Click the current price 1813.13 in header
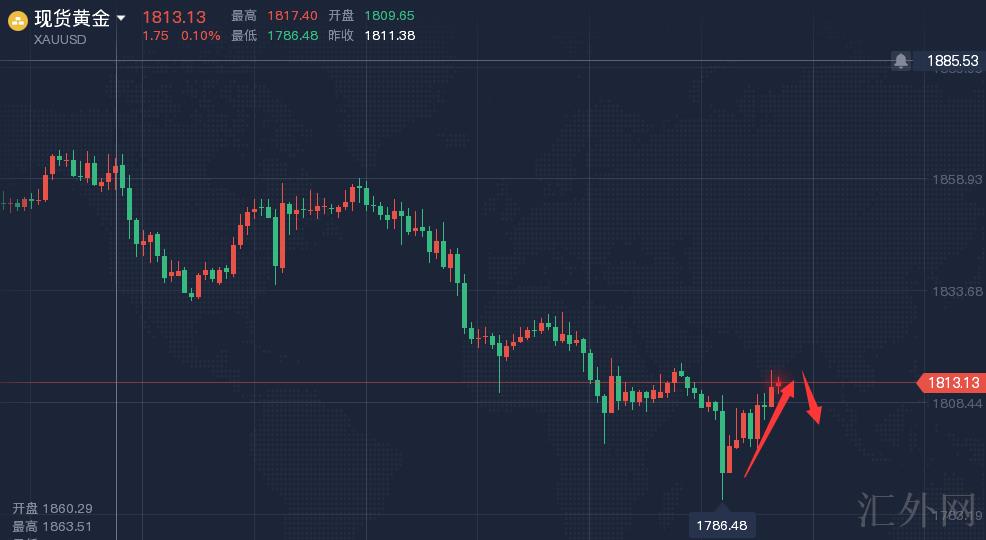Viewport: 986px width, 540px height. 174,17
